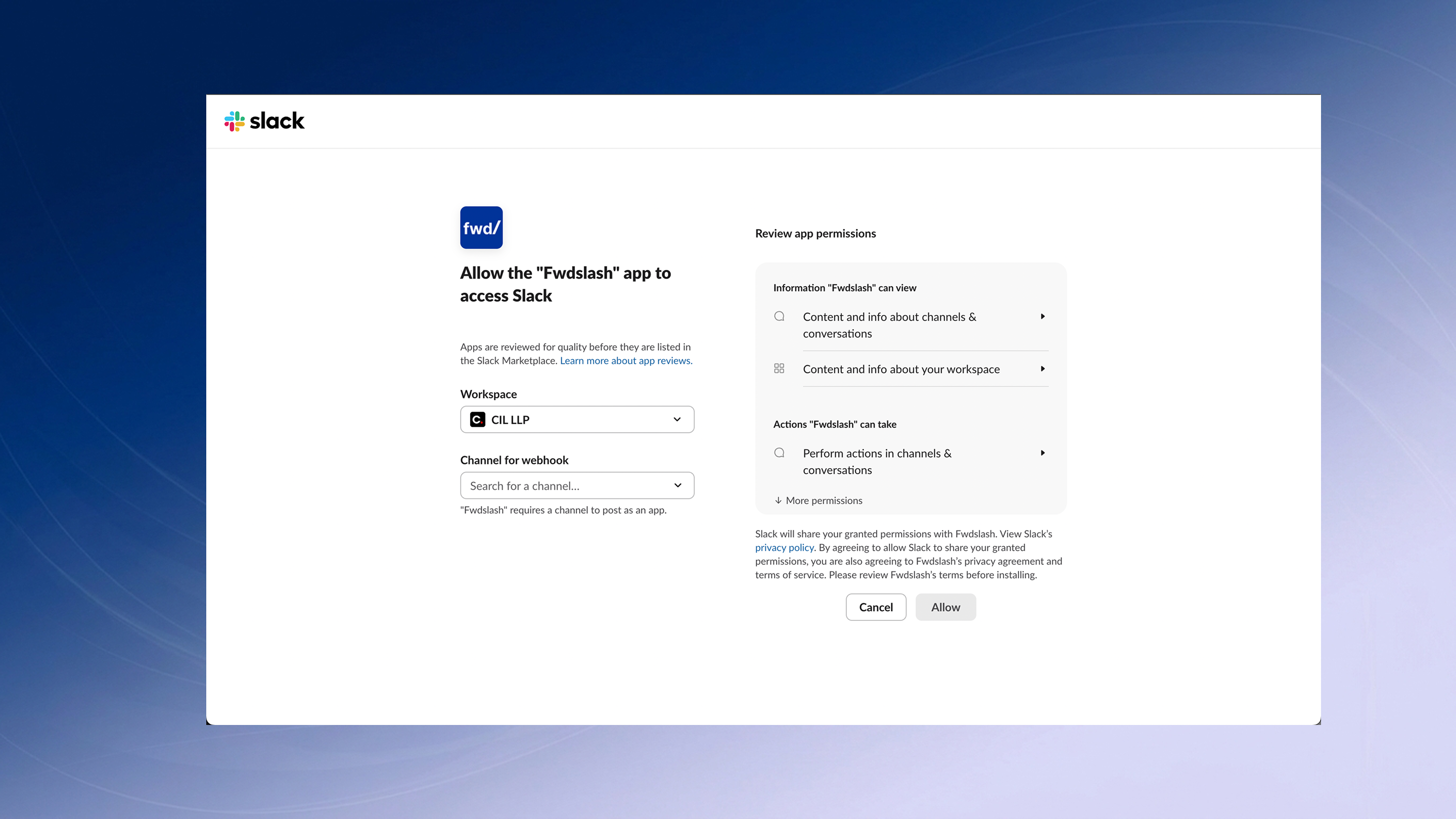The image size is (1456, 819).
Task: Click the Channel for webhook label
Action: pos(514,460)
